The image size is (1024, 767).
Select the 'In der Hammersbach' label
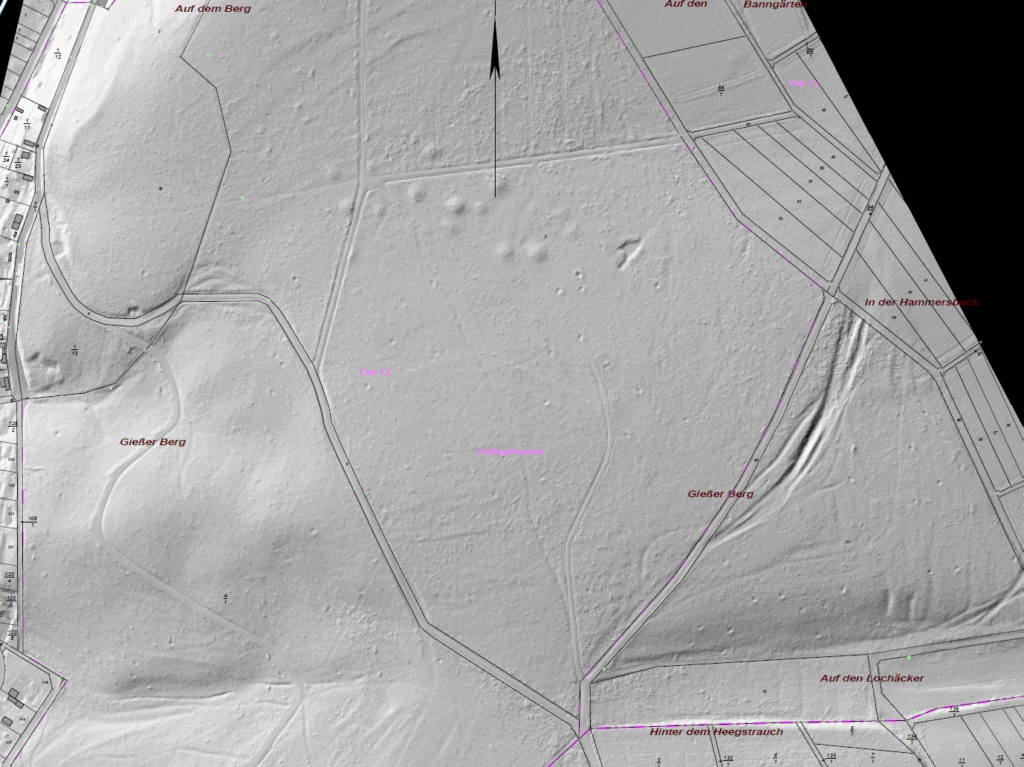point(921,301)
